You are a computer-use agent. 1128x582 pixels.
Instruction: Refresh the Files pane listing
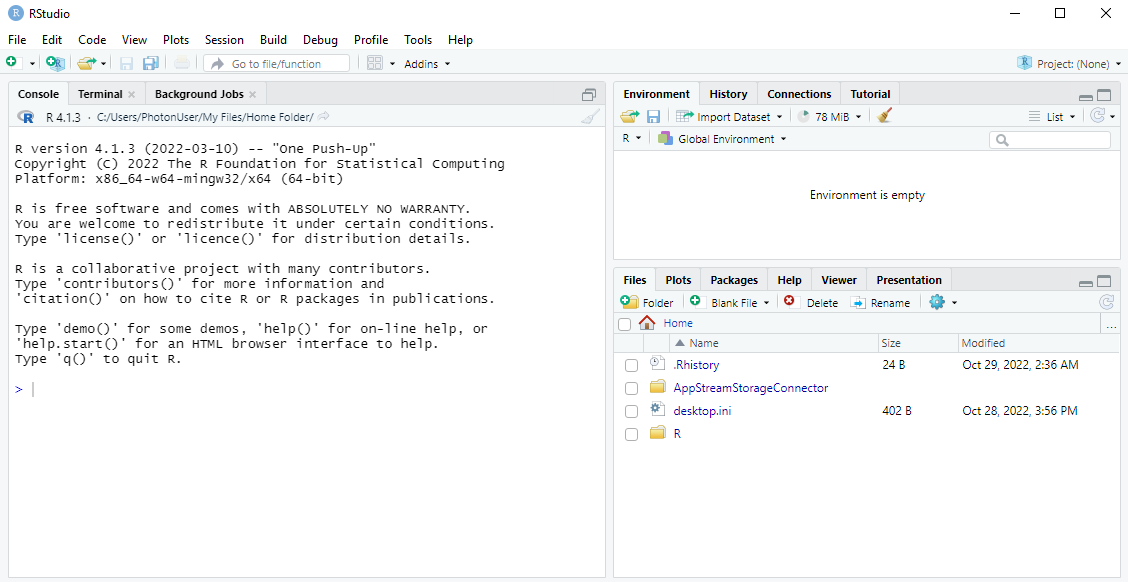click(x=1106, y=302)
